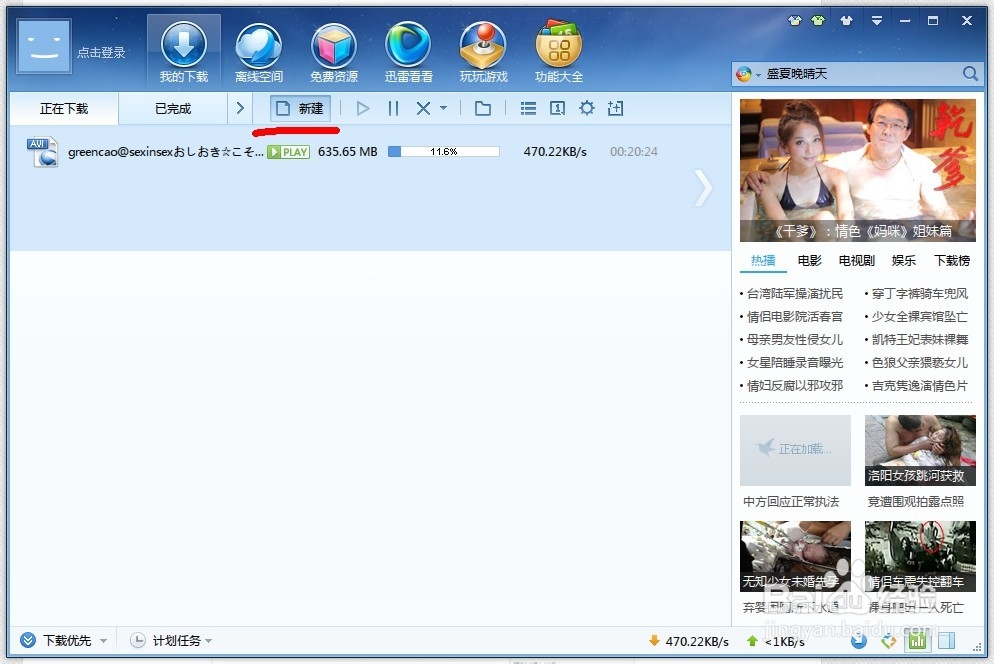Open 功能大全 feature grid icon
The height and width of the screenshot is (664, 994).
click(x=558, y=52)
